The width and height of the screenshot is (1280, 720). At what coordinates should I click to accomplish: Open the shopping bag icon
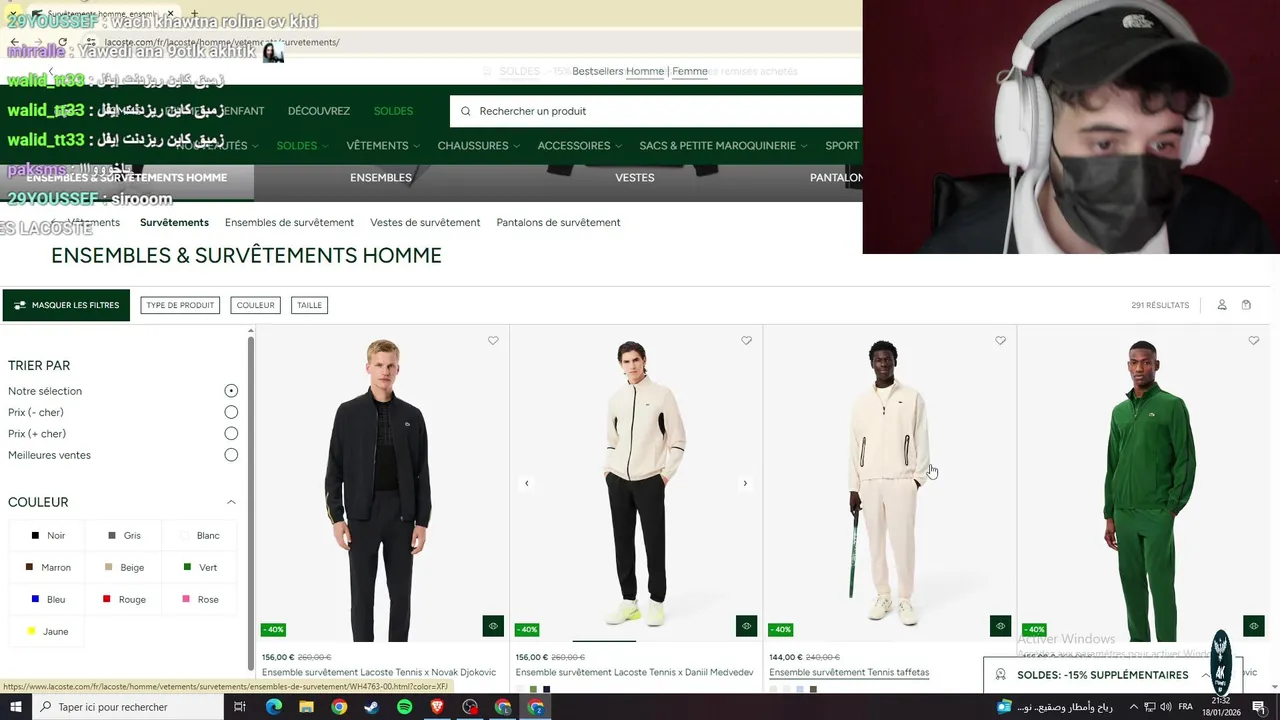coord(1246,305)
